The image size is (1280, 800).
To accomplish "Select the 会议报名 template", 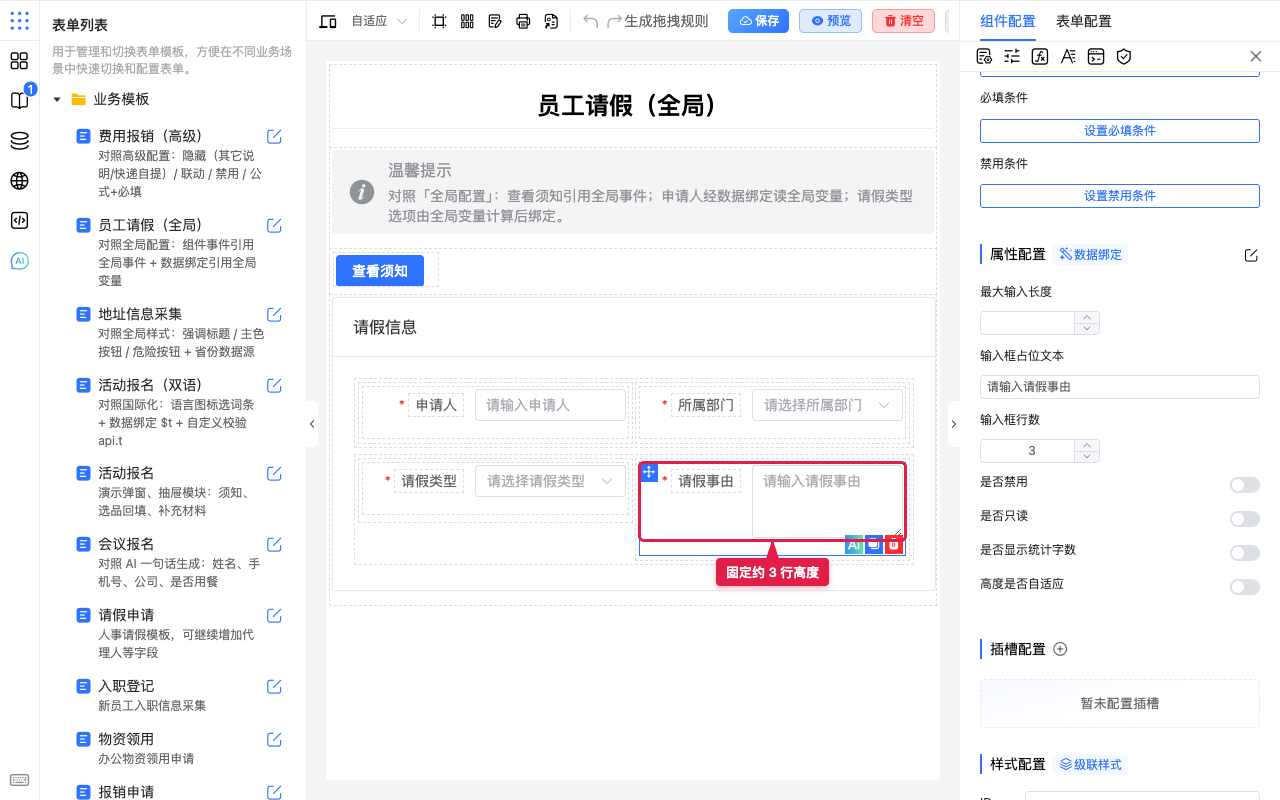I will click(x=170, y=563).
